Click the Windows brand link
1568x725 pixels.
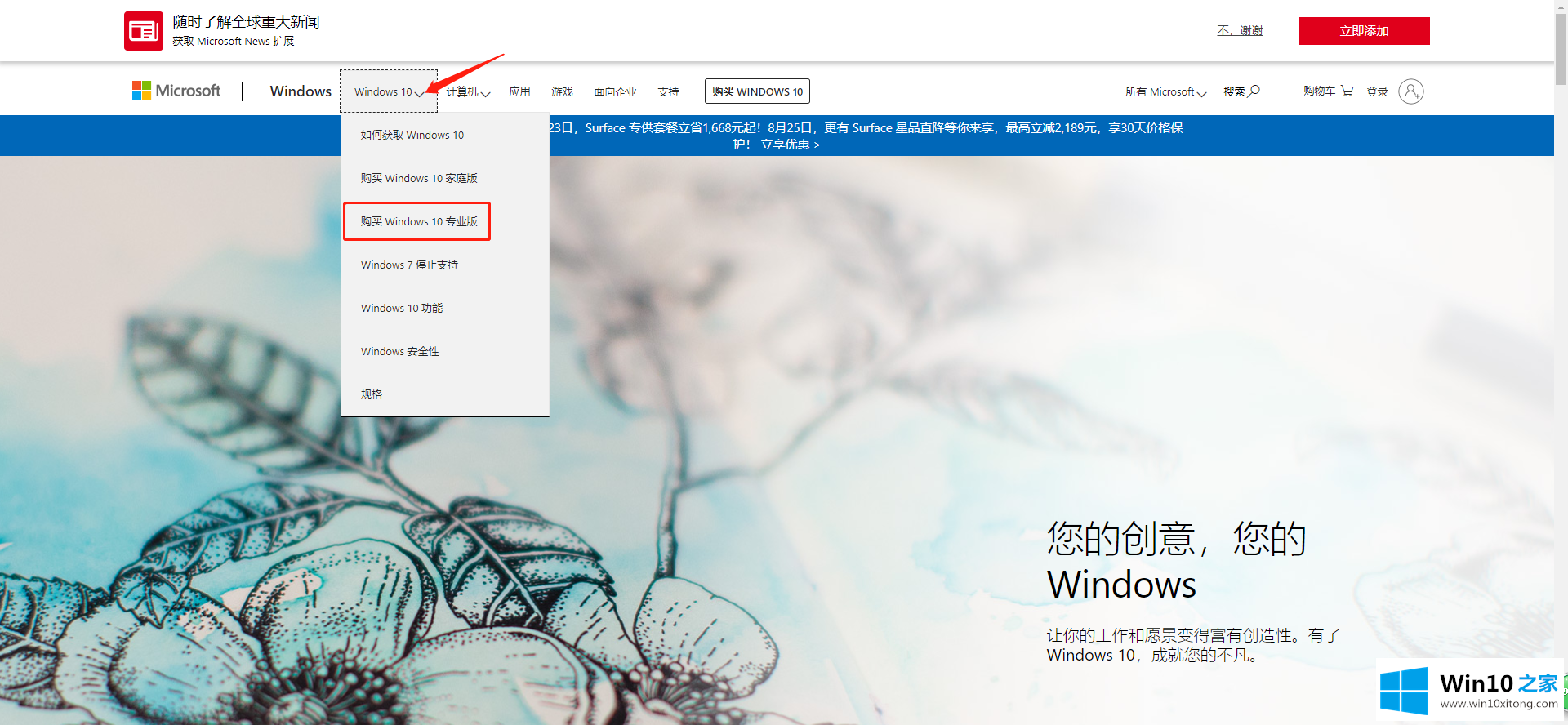point(301,91)
